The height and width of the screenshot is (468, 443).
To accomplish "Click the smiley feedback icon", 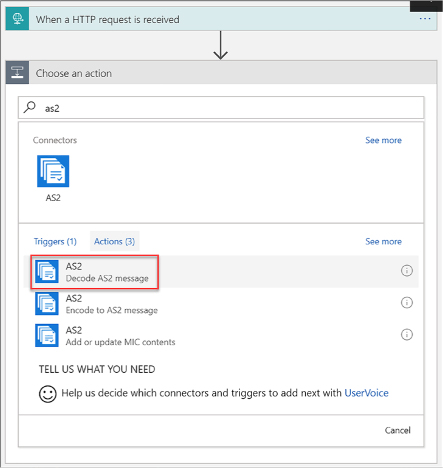I will pos(48,394).
